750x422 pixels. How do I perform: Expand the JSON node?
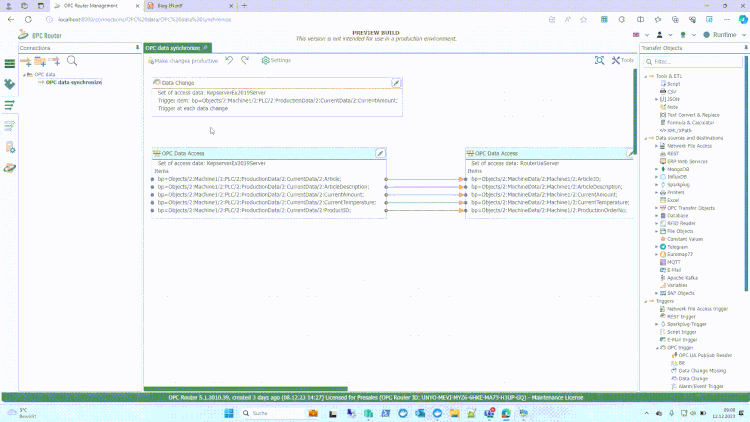pos(656,99)
